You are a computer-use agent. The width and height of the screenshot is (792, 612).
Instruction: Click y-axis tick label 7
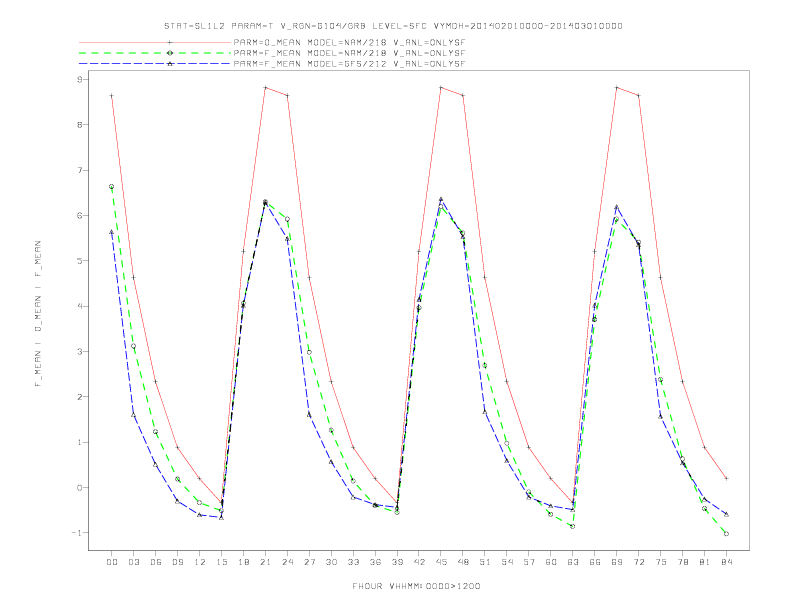[79, 170]
